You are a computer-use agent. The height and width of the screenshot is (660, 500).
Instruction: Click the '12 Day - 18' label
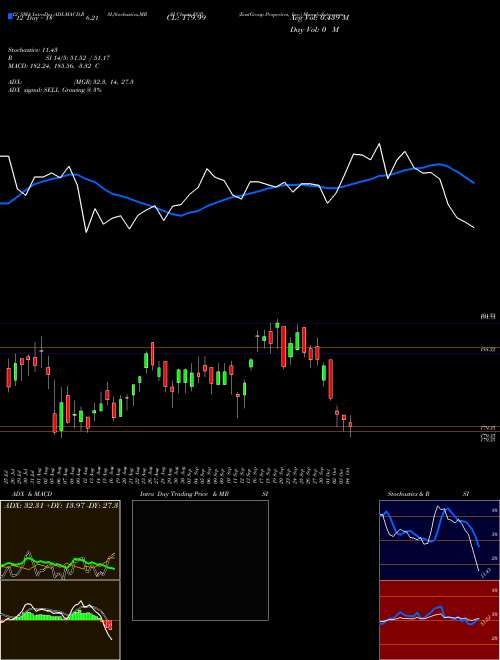pyautogui.click(x=33, y=18)
